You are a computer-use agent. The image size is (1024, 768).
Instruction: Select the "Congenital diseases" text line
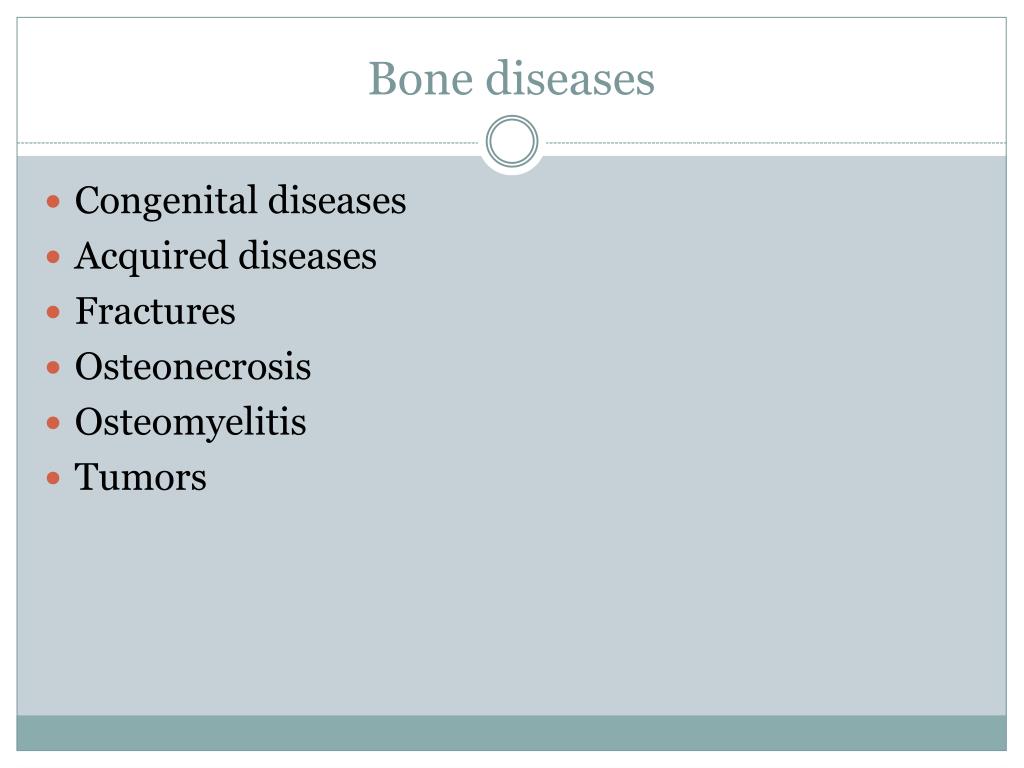tap(240, 201)
